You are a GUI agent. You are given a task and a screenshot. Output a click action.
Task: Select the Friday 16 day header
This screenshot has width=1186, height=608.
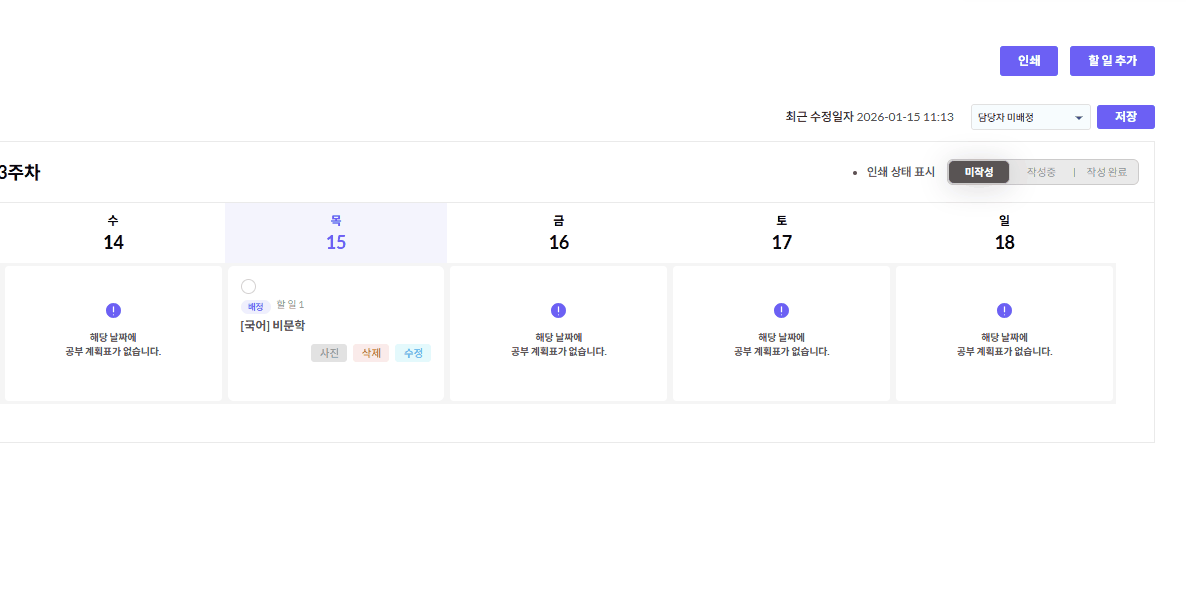click(559, 233)
